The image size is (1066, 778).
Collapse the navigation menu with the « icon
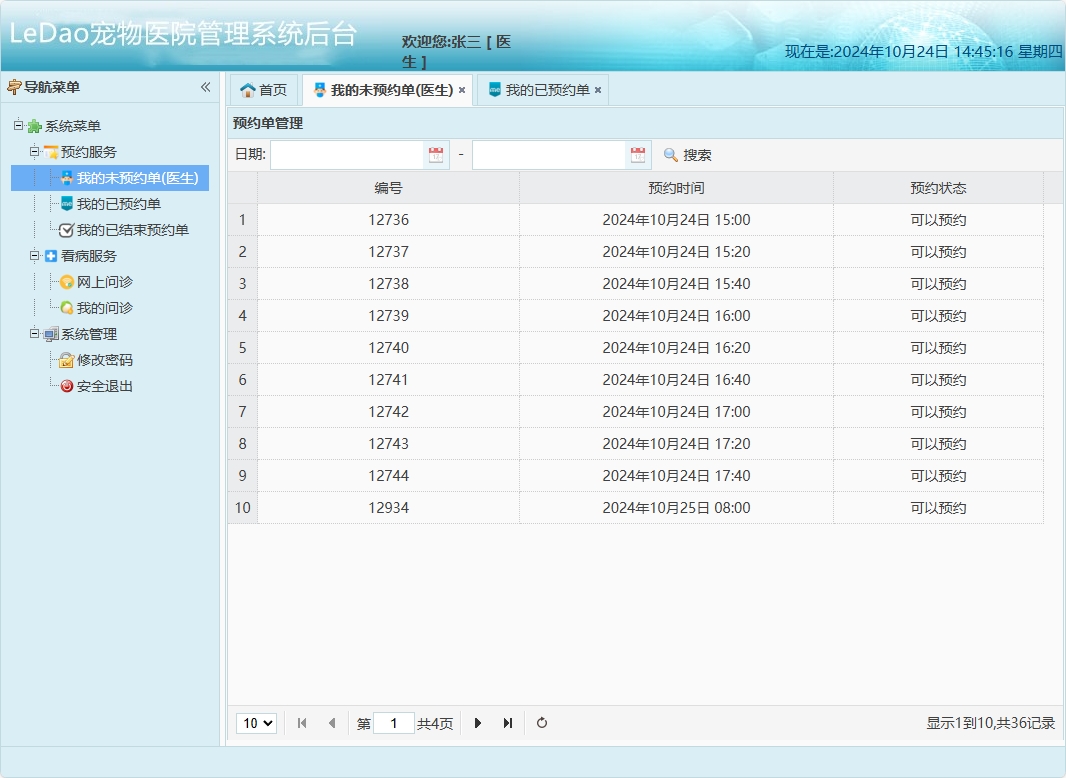click(205, 88)
